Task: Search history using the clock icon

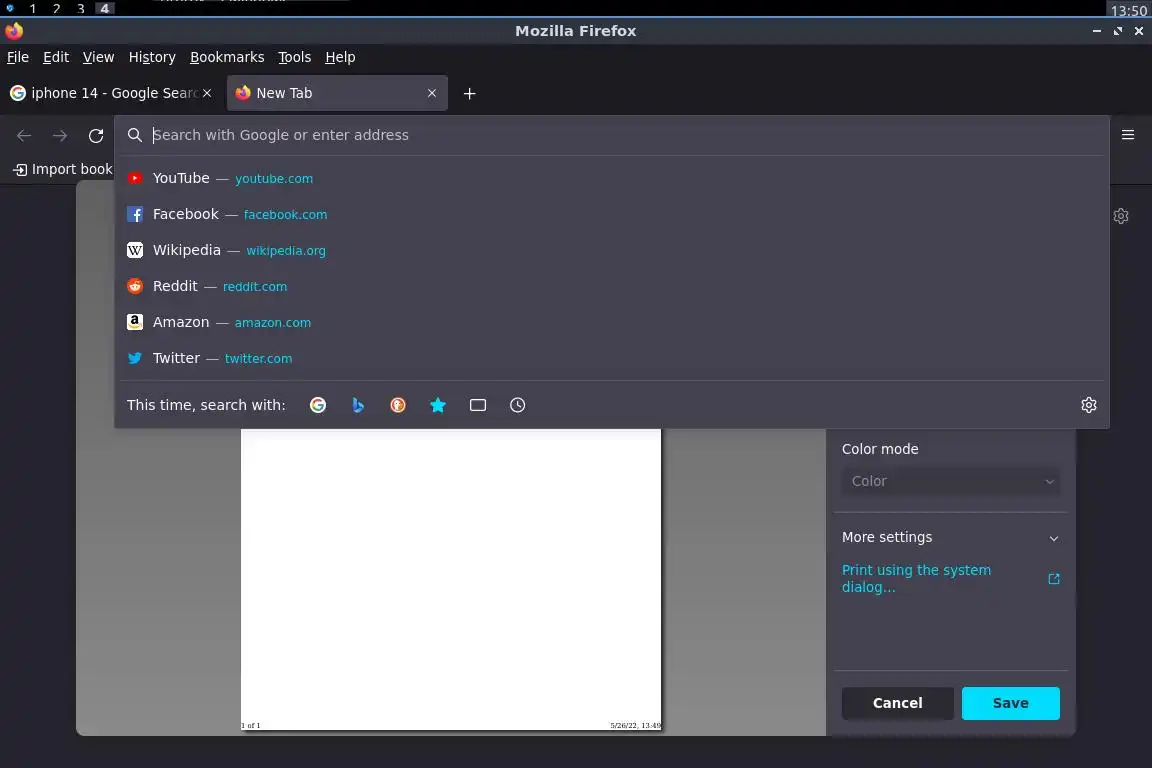Action: [517, 405]
